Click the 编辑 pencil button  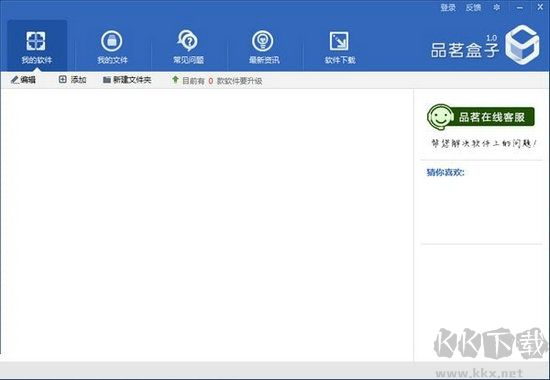click(23, 80)
